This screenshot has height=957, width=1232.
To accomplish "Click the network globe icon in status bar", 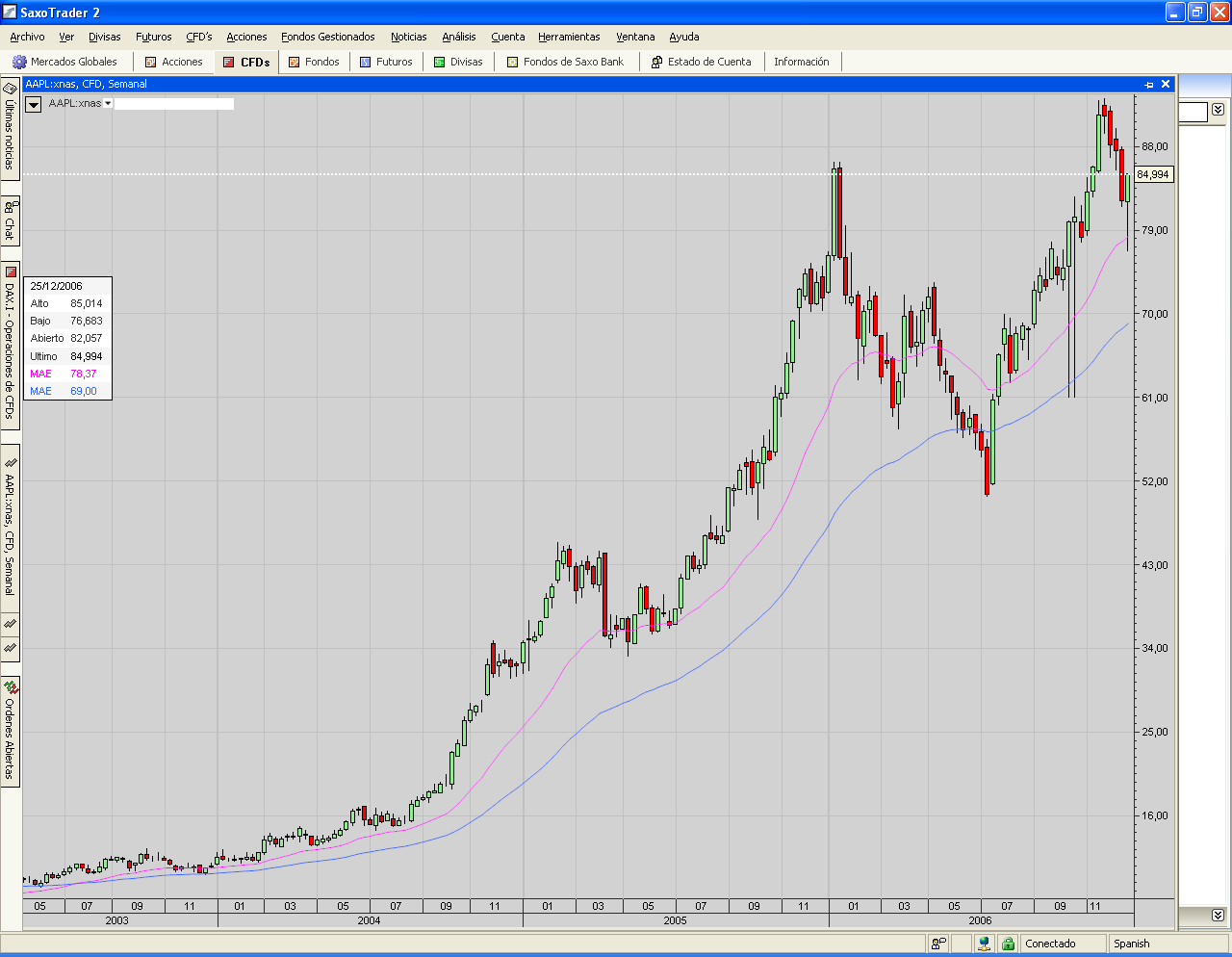I will [x=984, y=944].
